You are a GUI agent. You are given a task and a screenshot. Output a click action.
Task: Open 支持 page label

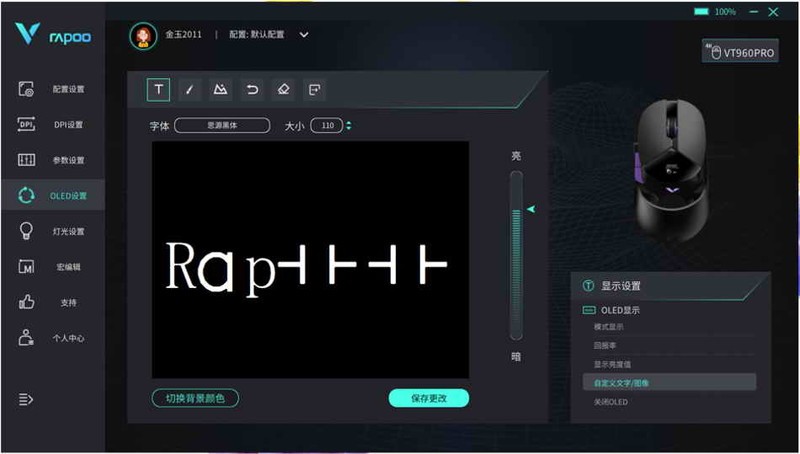tap(68, 302)
